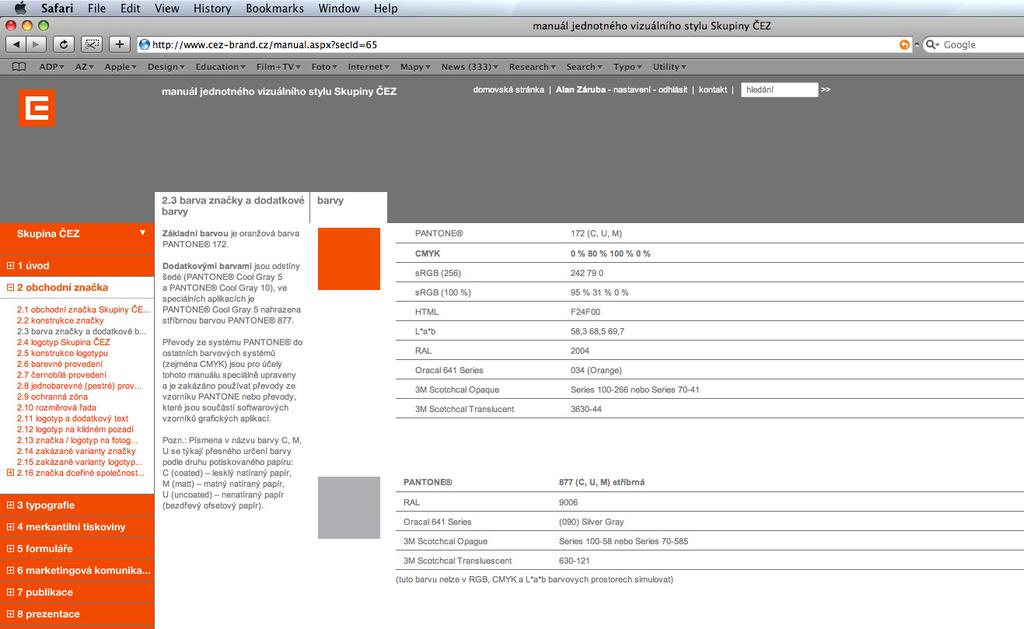Open the Utility bookmarks folder dropdown
The image size is (1024, 629).
tap(669, 67)
